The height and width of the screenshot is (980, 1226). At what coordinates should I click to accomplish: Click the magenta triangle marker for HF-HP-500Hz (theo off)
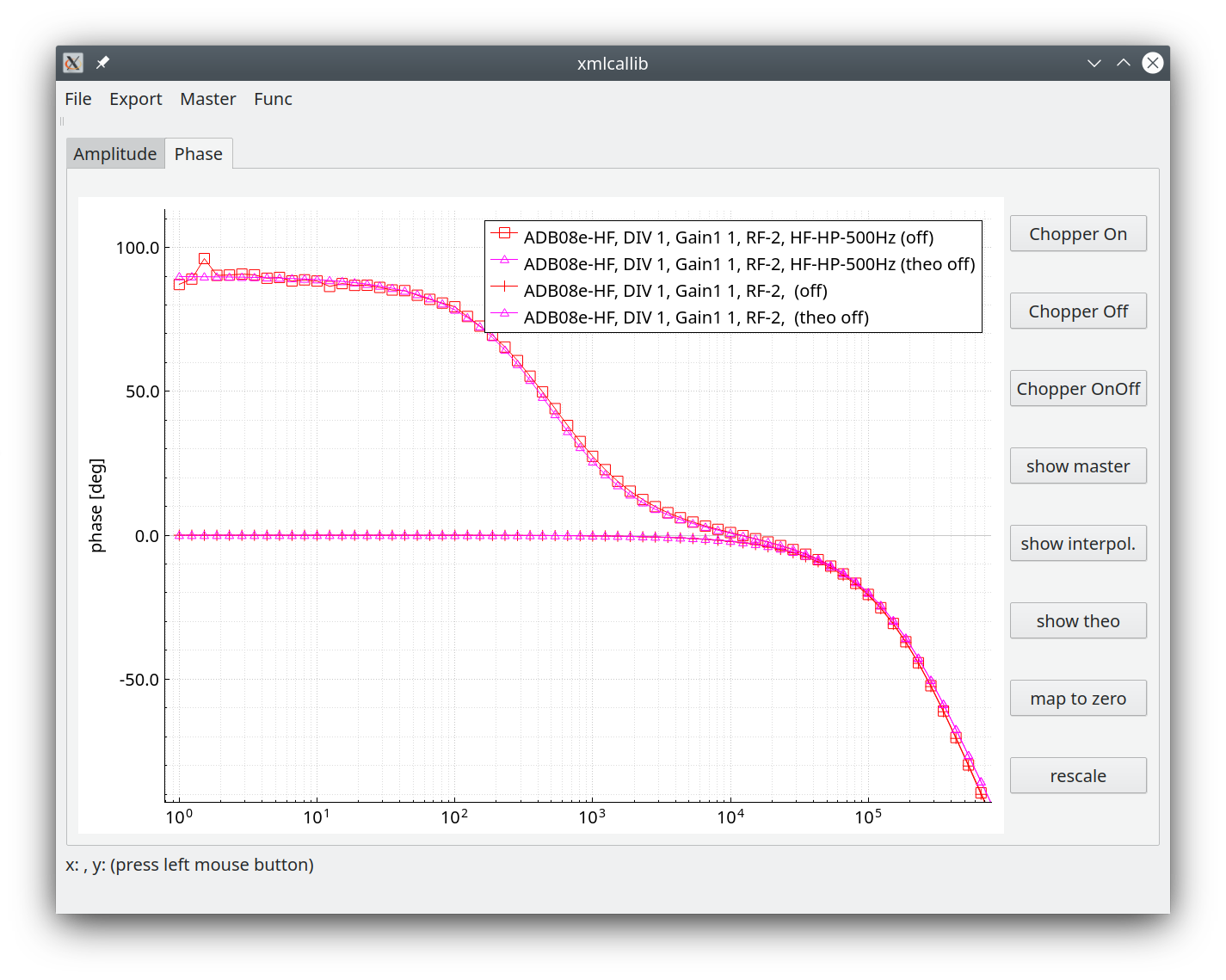(x=504, y=260)
